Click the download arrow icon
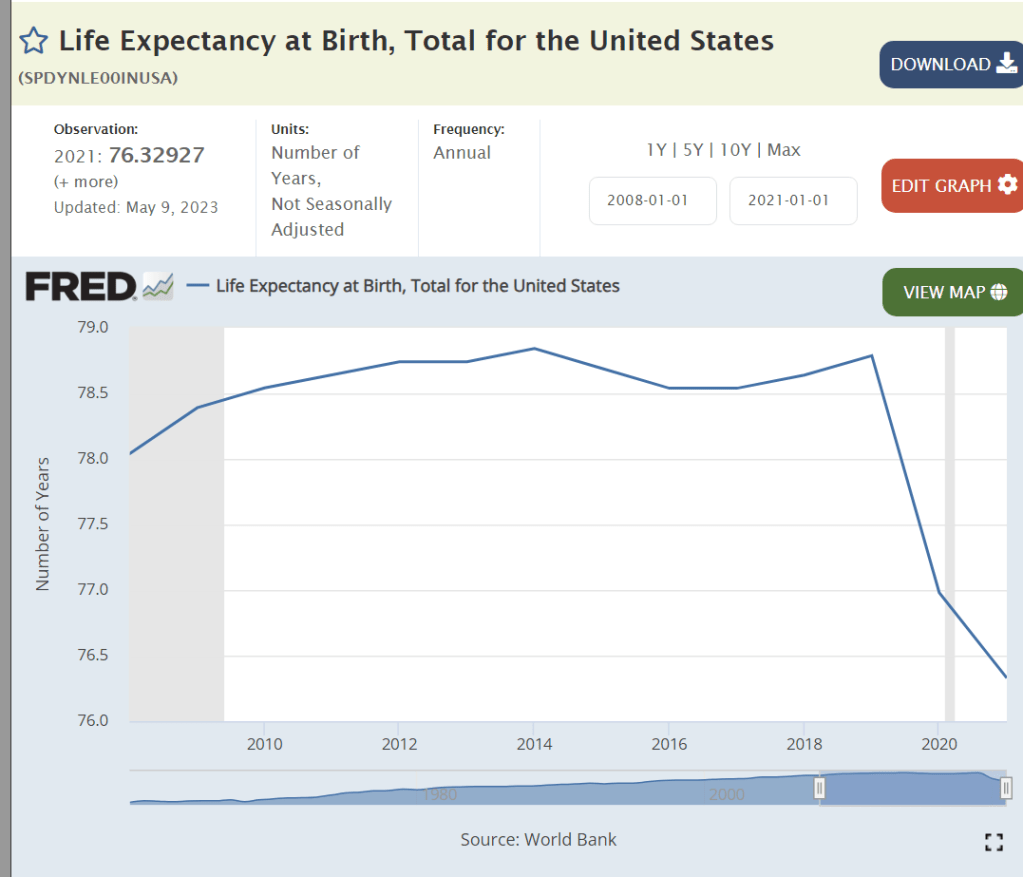 (1006, 64)
